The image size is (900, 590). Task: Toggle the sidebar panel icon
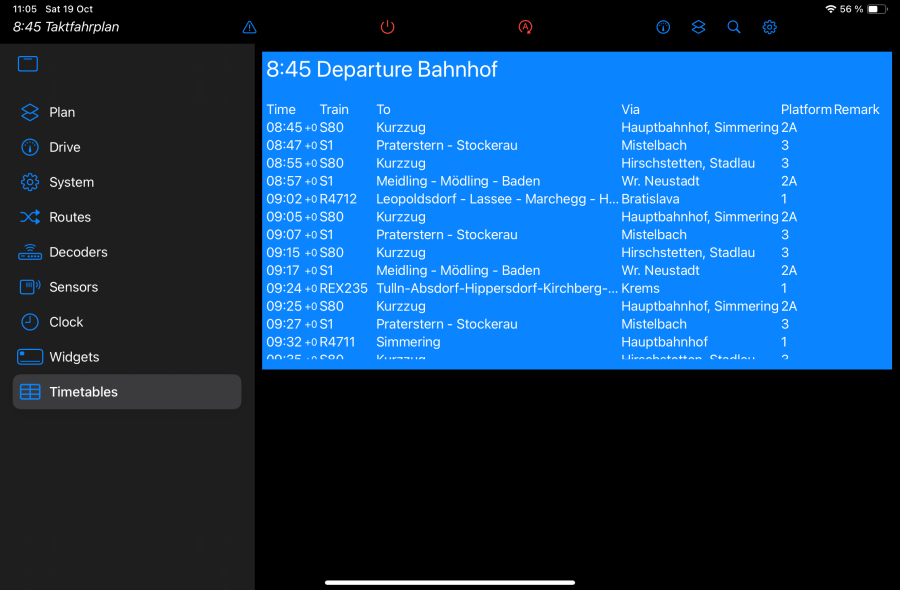(x=28, y=64)
